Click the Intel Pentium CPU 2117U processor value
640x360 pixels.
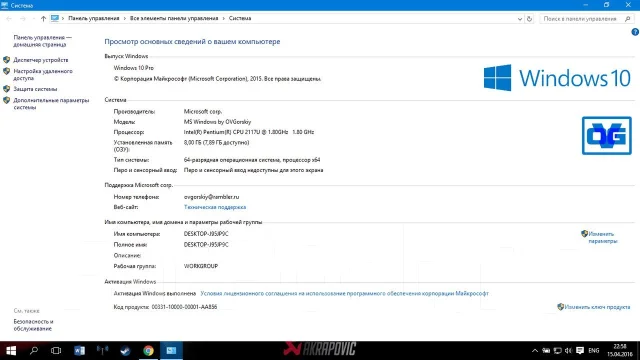249,132
